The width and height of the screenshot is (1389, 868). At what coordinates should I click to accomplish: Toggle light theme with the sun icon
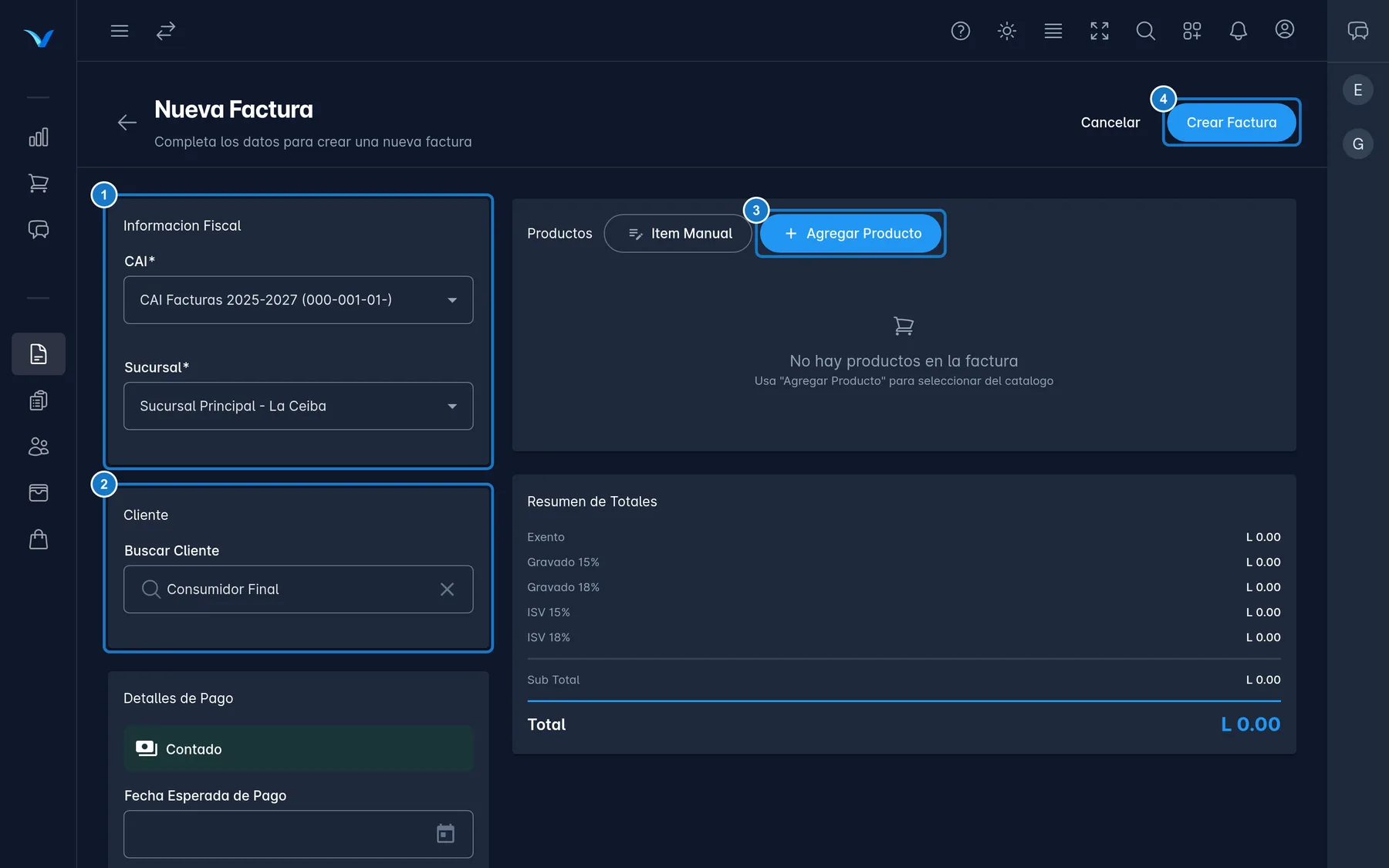(x=1007, y=31)
